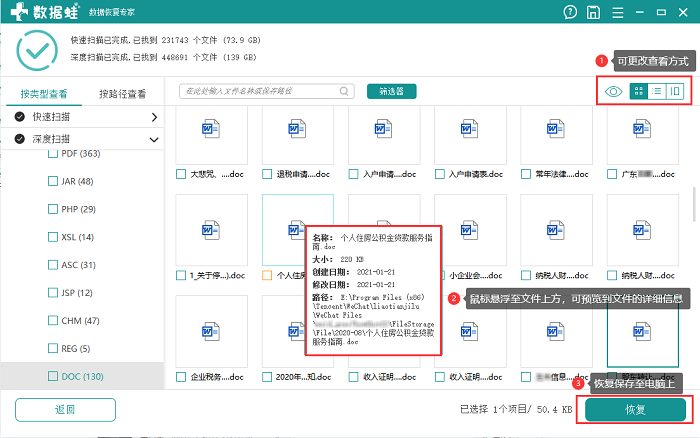Viewport: 700px width, 438px height.
Task: Tick checkbox for 1_关于停 doc file
Action: [x=181, y=275]
